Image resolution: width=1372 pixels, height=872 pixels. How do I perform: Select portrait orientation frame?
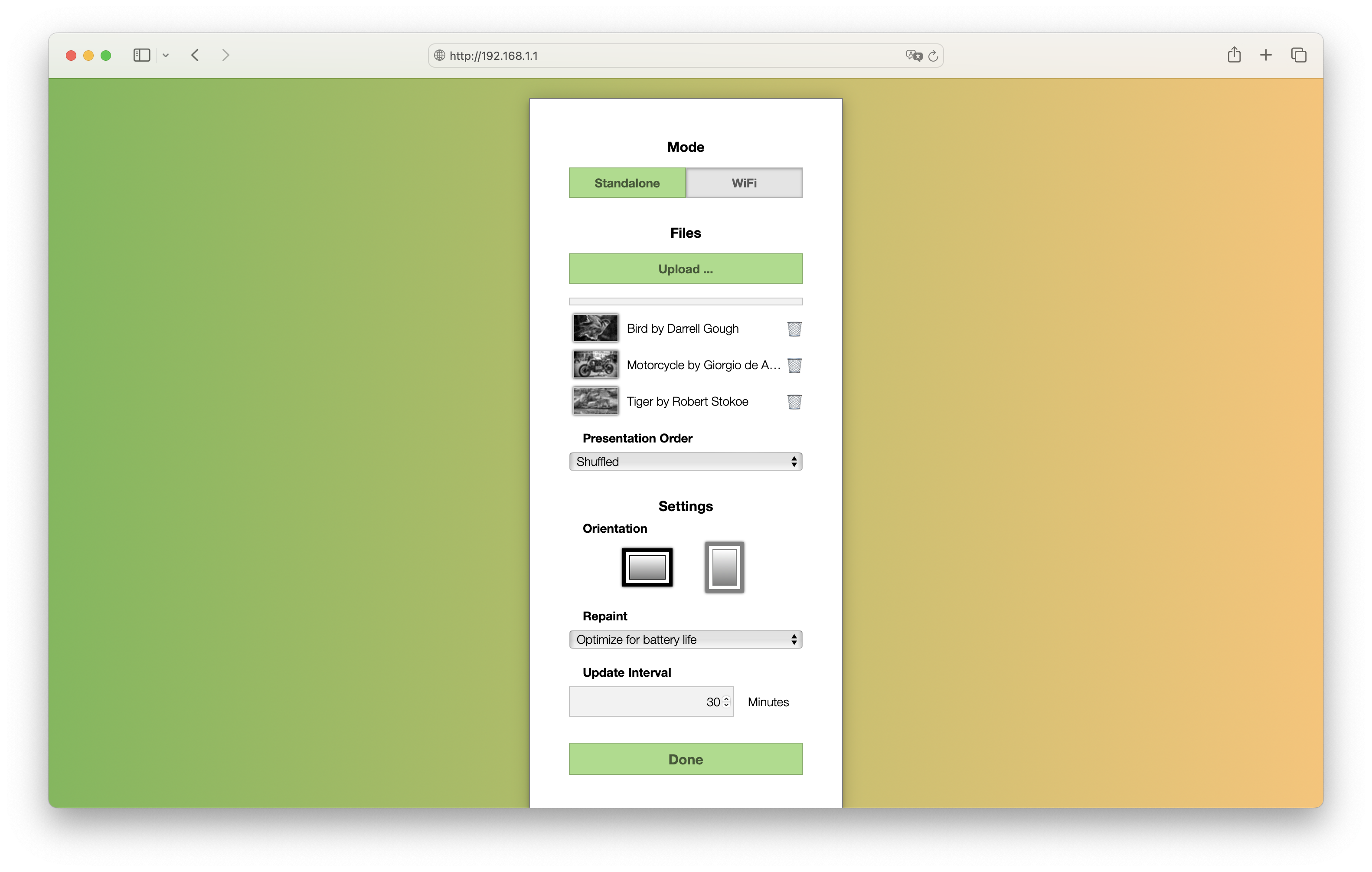click(724, 567)
